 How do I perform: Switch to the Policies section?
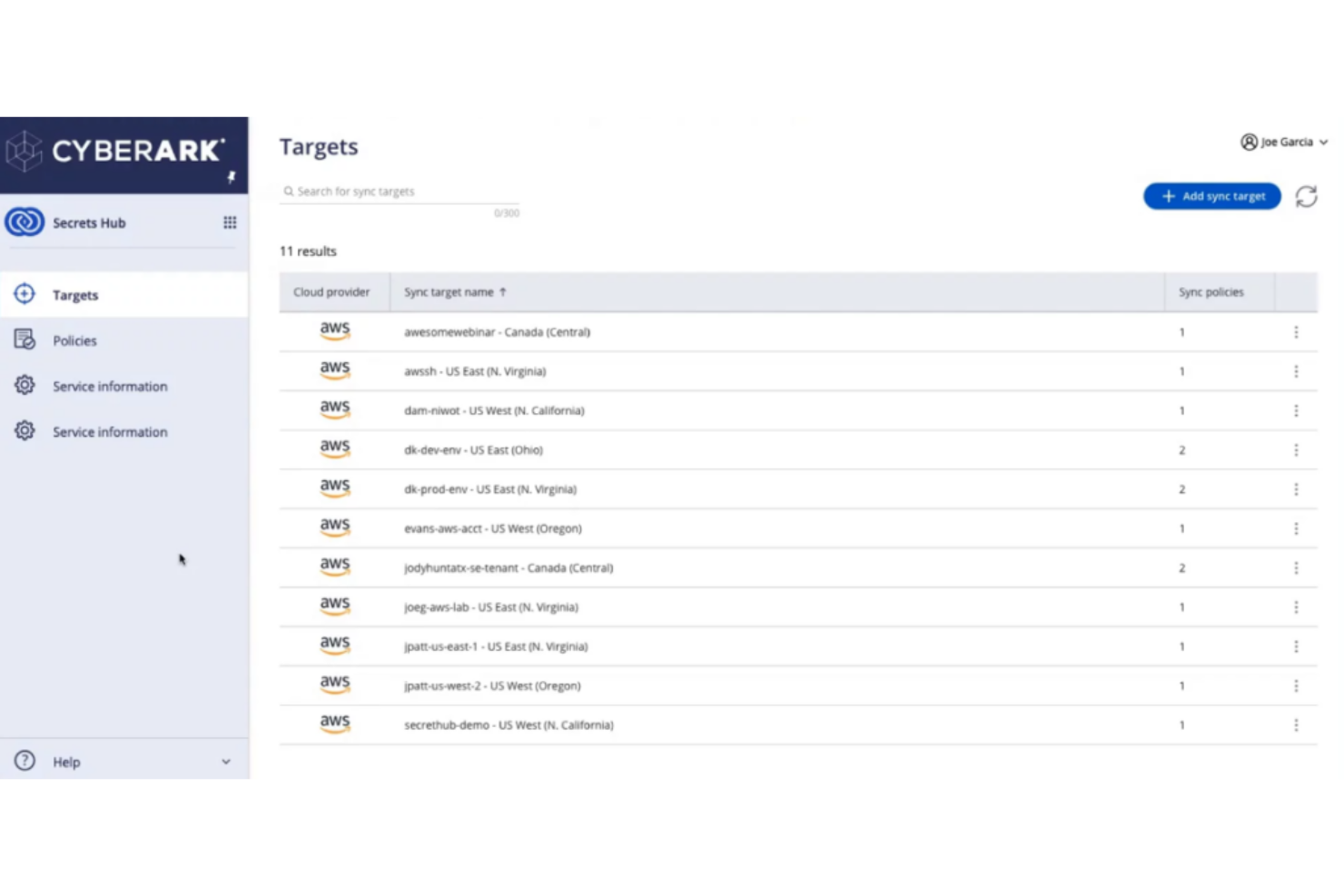(x=74, y=340)
